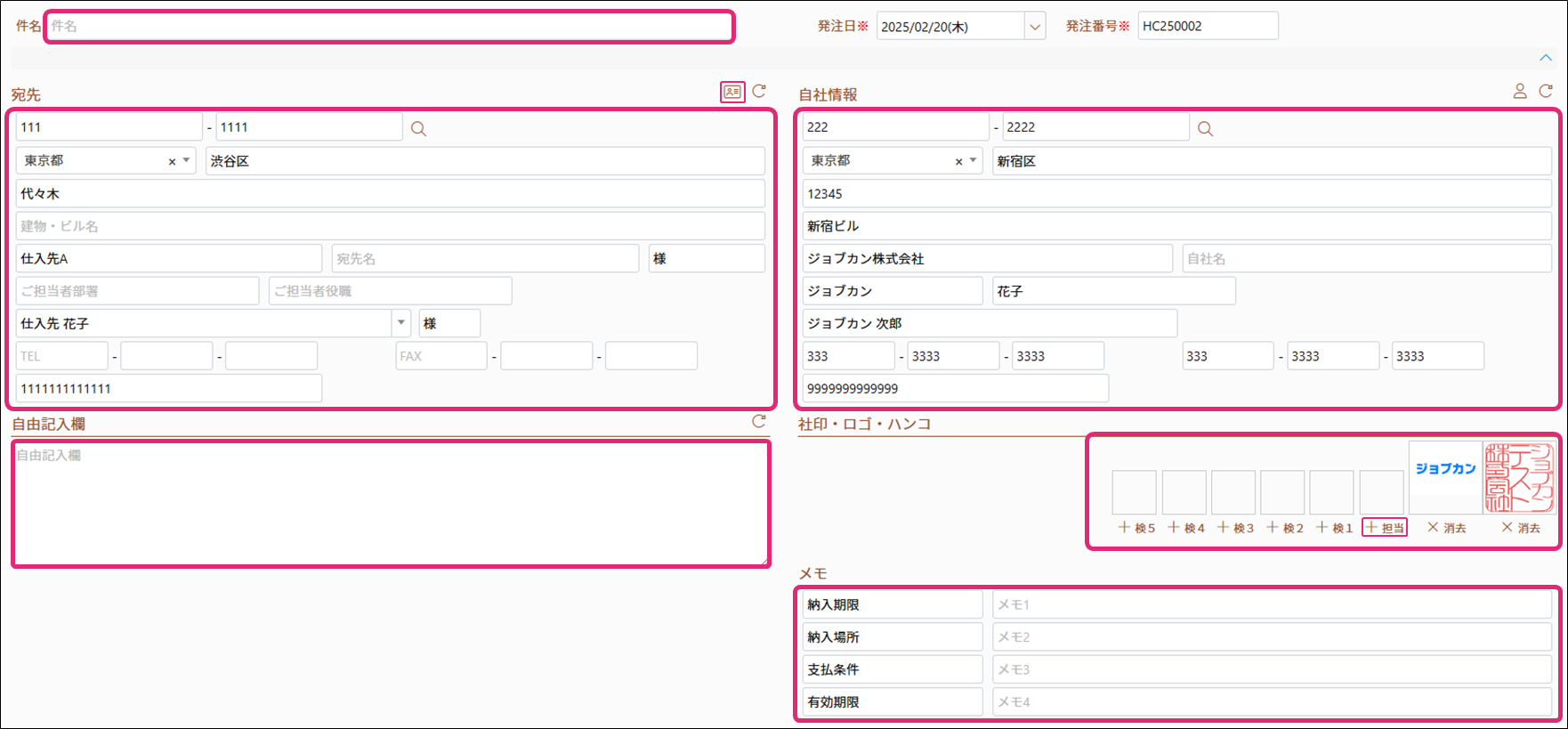Click the 件名 input field
1568x729 pixels.
pyautogui.click(x=389, y=27)
